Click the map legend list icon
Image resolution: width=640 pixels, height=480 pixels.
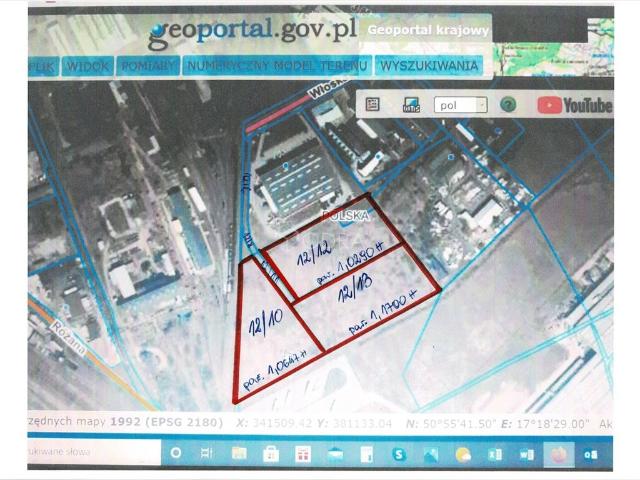pos(372,104)
